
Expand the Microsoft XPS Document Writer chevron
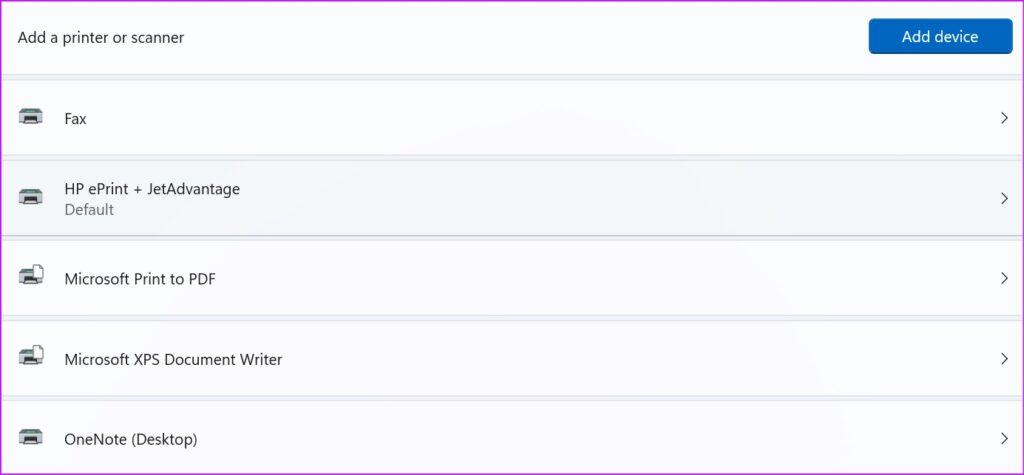[1004, 358]
